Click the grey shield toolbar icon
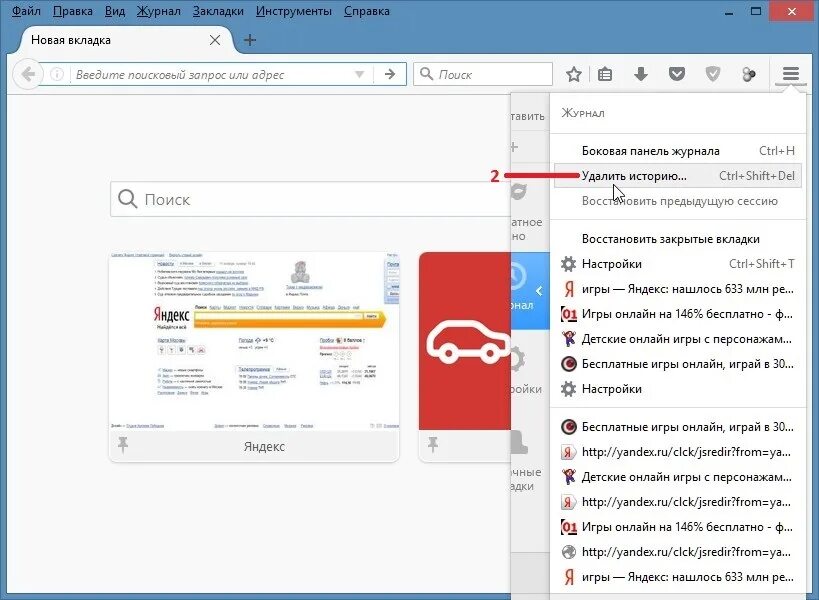The height and width of the screenshot is (600, 819). [713, 74]
